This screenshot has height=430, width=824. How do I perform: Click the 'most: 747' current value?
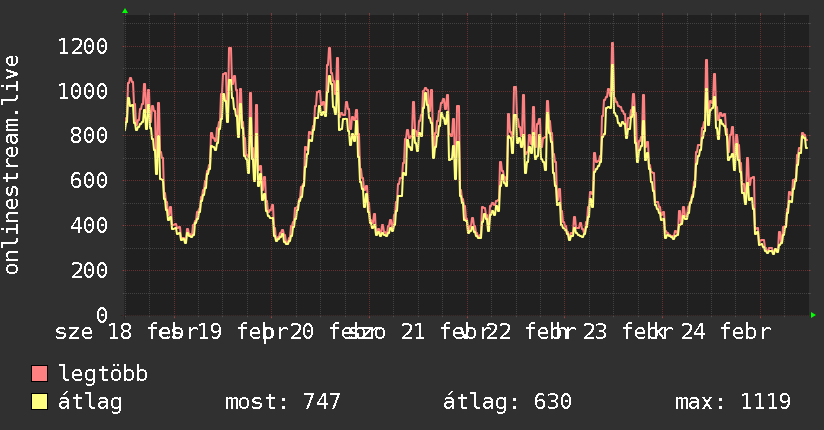coord(285,402)
